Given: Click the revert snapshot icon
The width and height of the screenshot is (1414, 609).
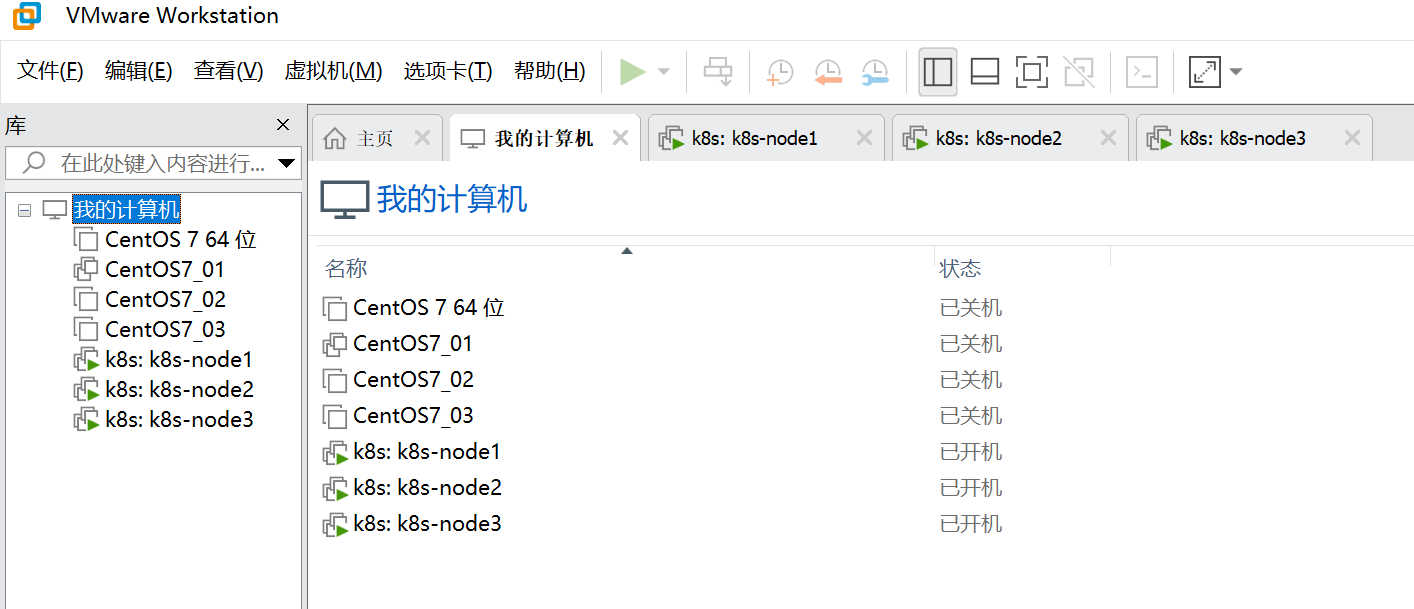Looking at the screenshot, I should pyautogui.click(x=828, y=71).
